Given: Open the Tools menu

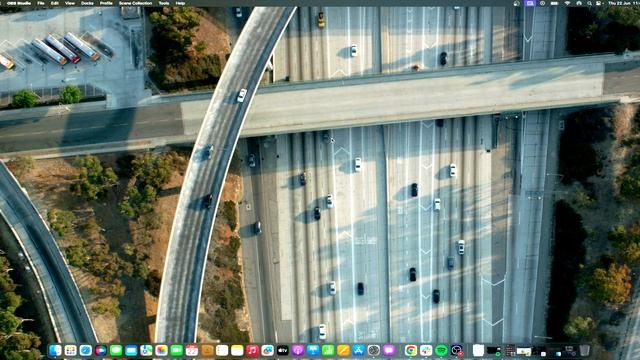Looking at the screenshot, I should (164, 3).
